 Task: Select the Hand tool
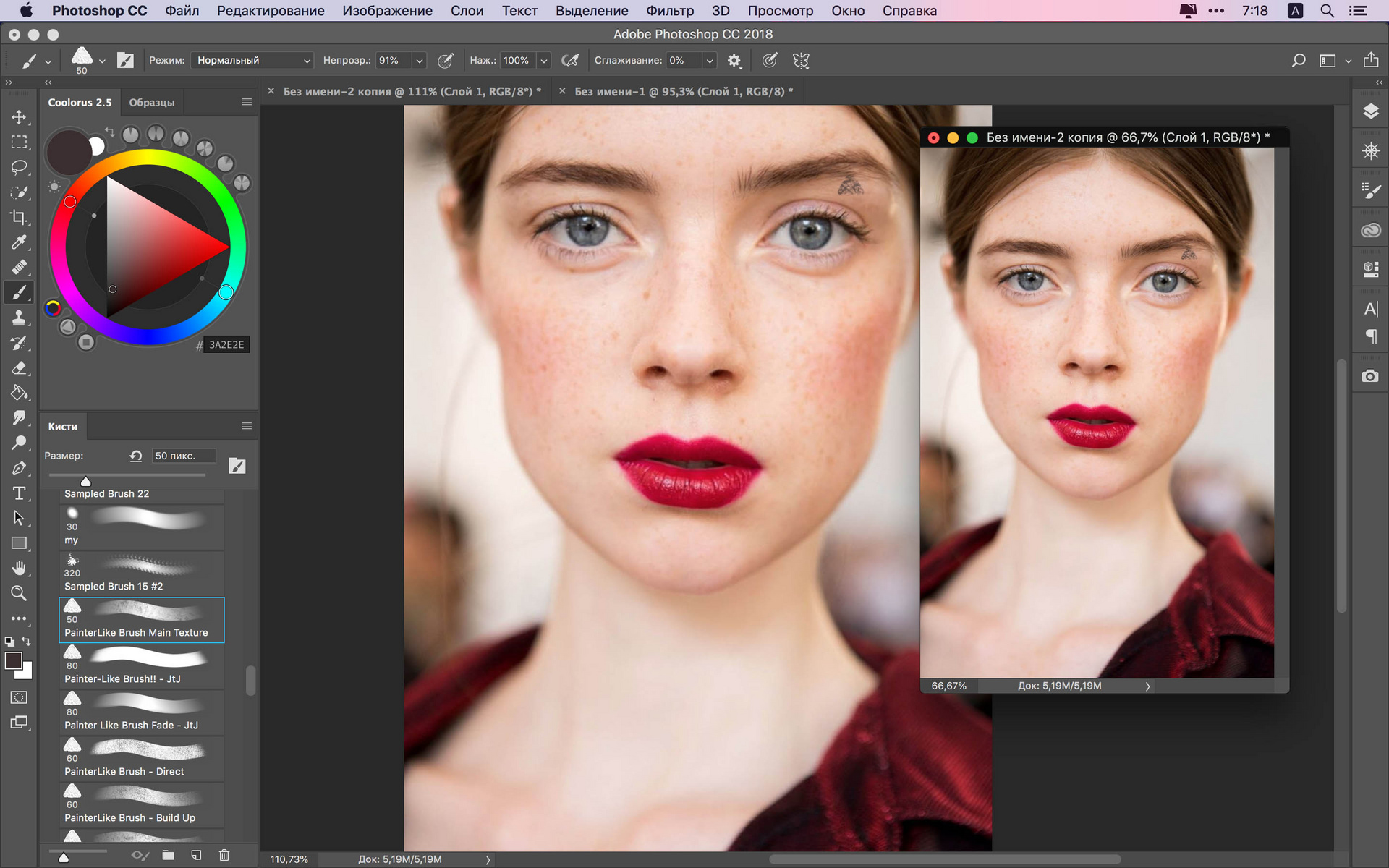20,568
